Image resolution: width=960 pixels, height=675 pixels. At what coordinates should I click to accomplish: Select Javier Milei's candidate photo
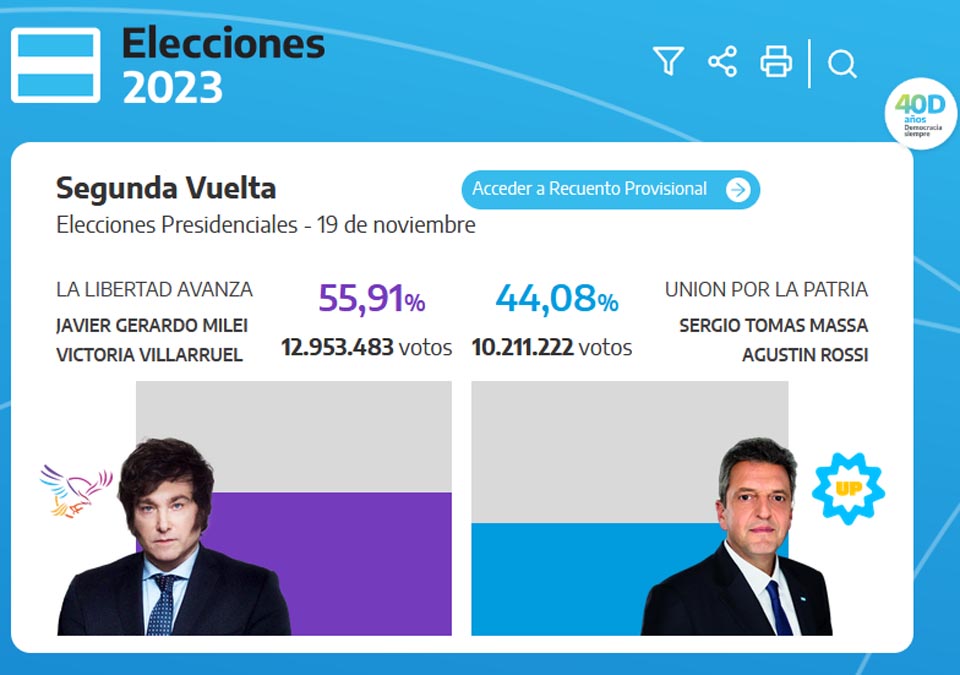170,545
